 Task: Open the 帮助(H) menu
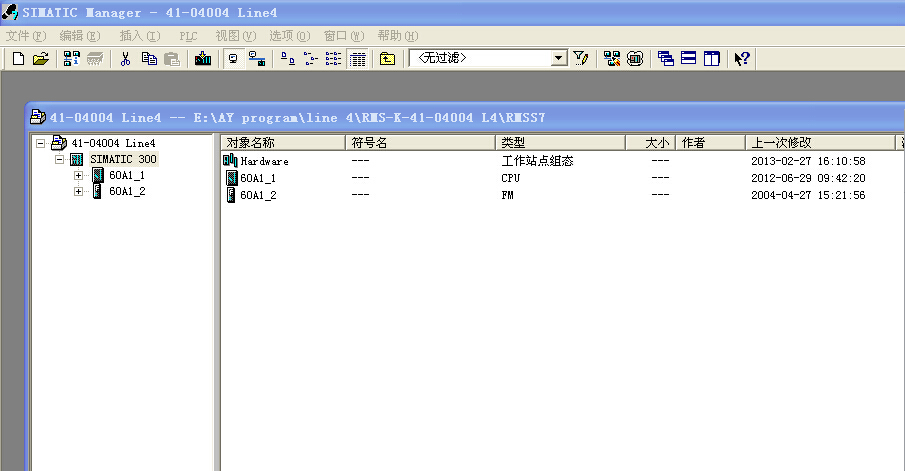[398, 36]
